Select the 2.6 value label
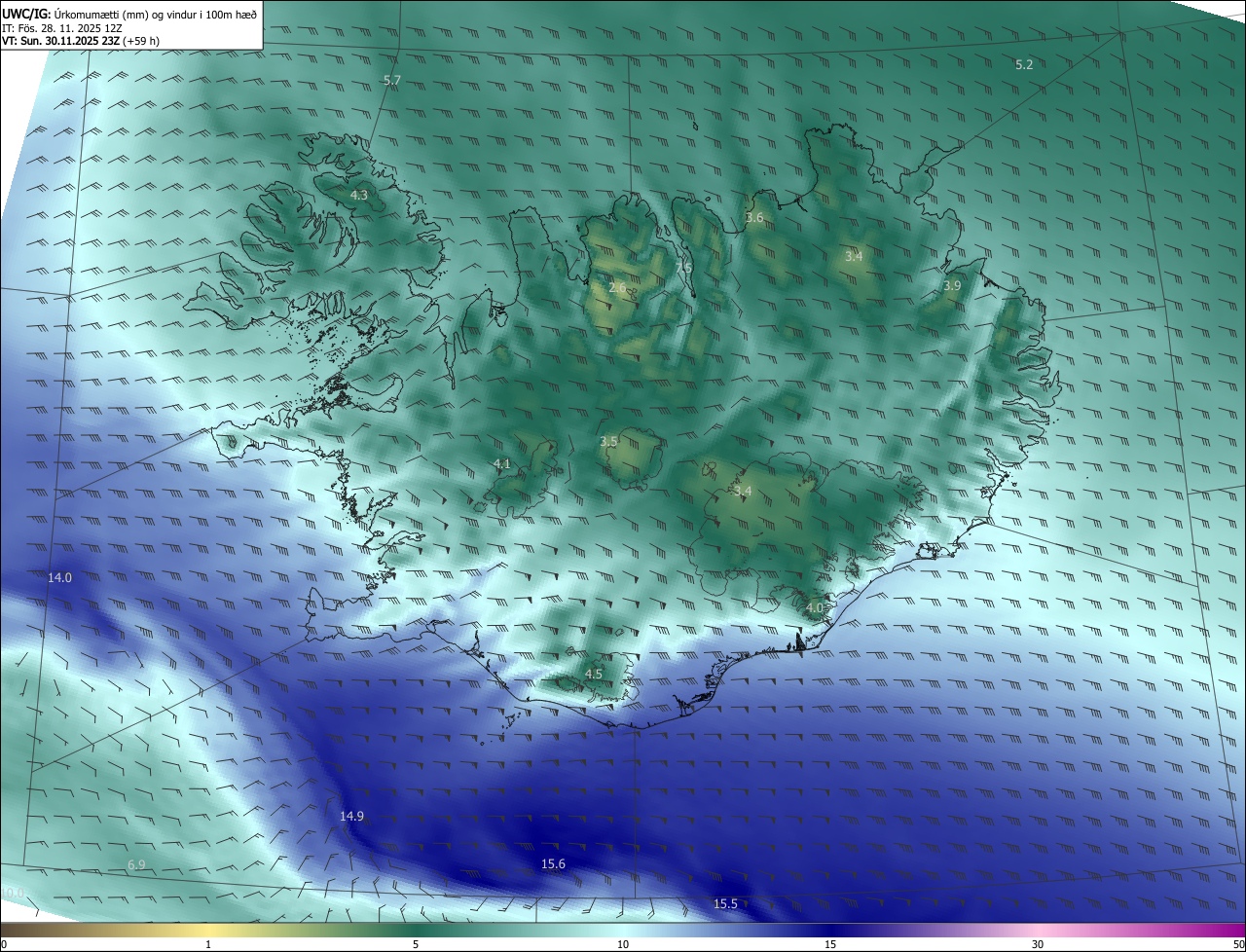 coord(617,287)
